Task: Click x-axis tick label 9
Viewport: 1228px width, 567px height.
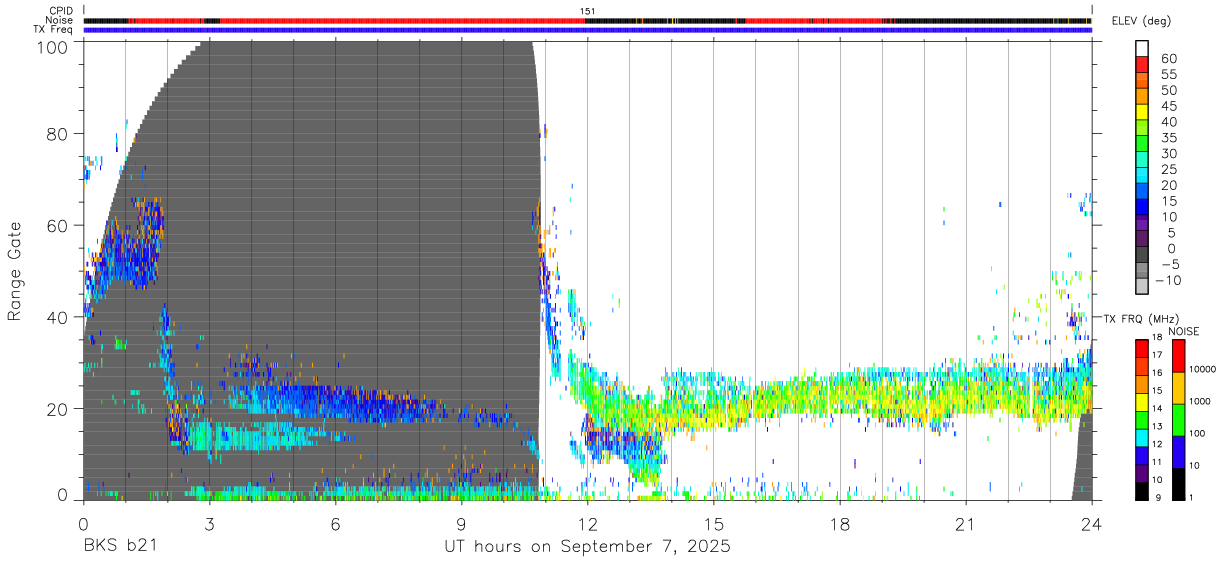Action: pos(461,524)
